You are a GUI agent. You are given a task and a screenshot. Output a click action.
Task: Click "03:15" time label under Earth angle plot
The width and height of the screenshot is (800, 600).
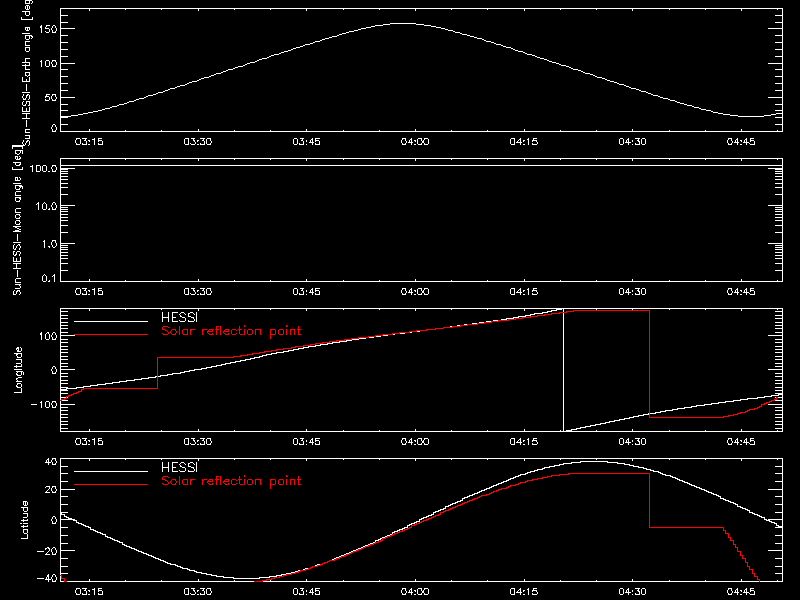click(89, 142)
